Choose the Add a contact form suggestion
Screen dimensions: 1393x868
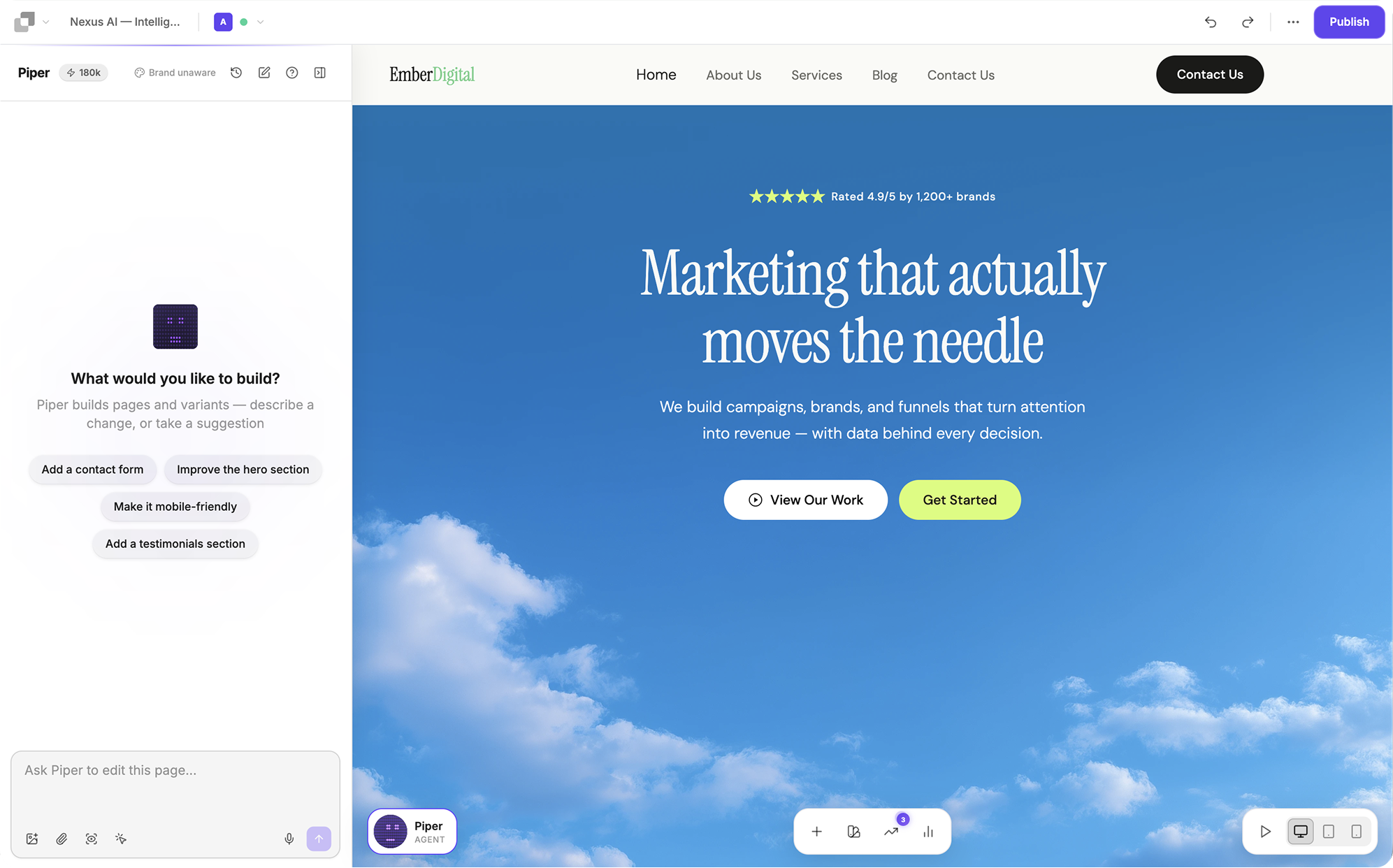pos(92,470)
